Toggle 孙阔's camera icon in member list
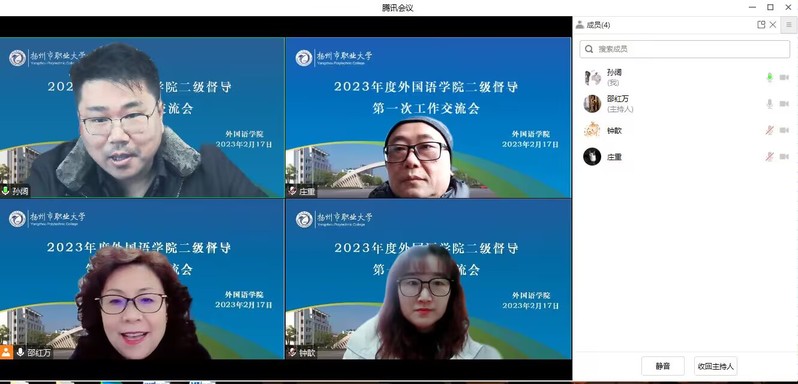 (x=784, y=77)
